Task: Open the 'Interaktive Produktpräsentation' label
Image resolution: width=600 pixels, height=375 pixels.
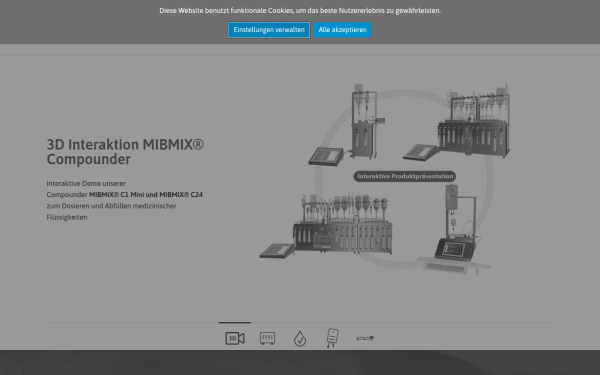Action: 405,176
